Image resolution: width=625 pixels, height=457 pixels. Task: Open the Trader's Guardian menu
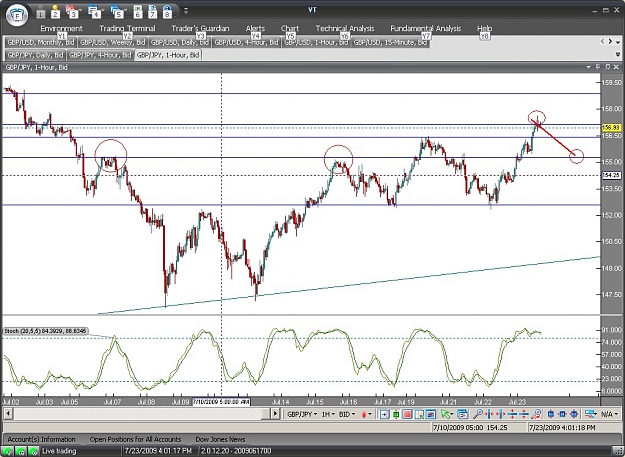pos(200,28)
